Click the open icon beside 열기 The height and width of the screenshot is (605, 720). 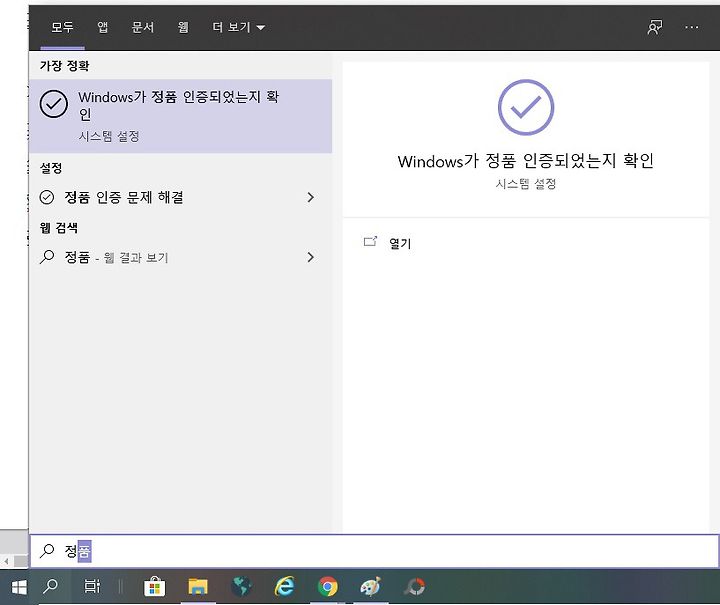point(370,241)
